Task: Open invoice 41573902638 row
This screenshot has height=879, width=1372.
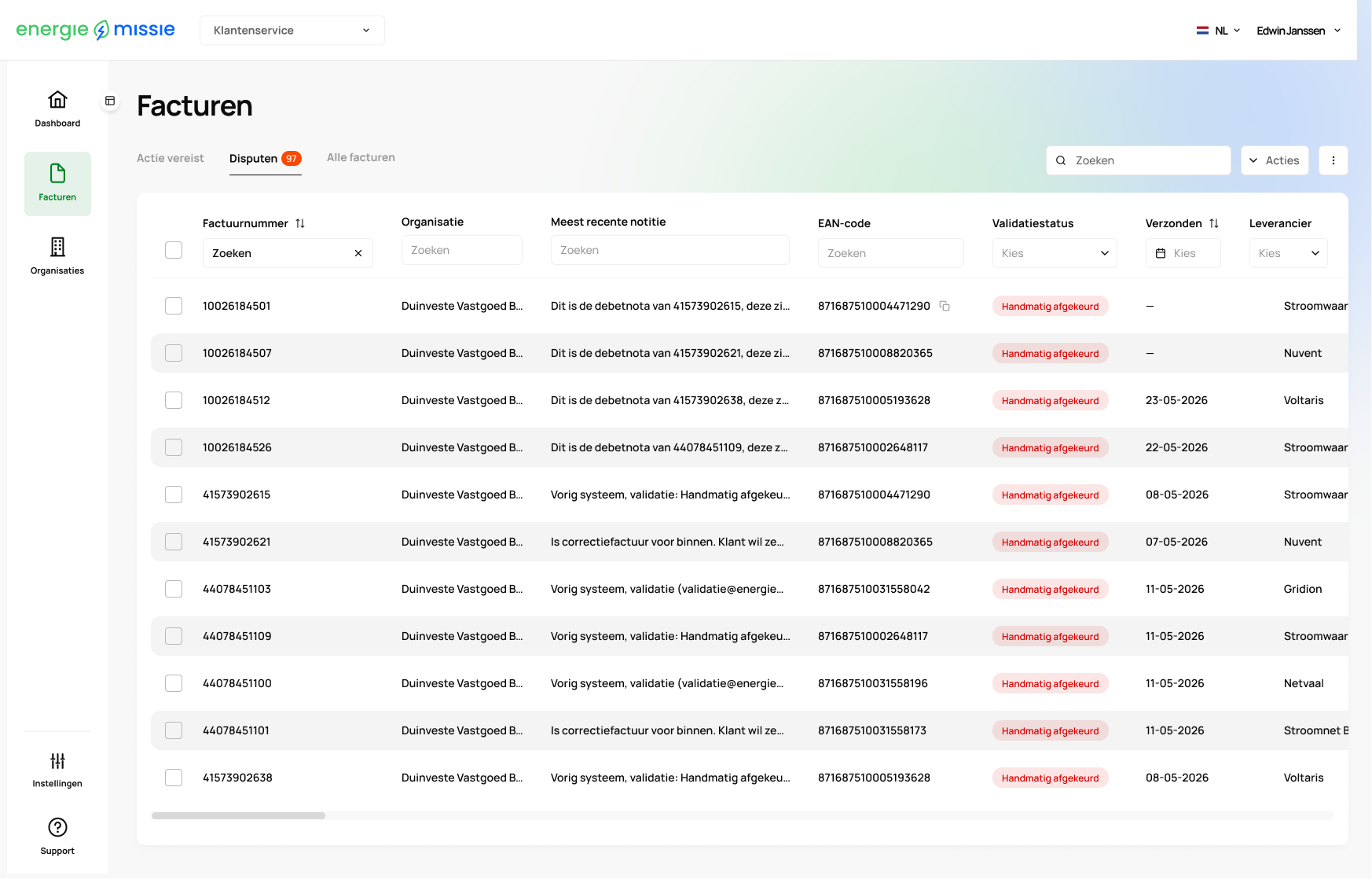Action: tap(749, 778)
